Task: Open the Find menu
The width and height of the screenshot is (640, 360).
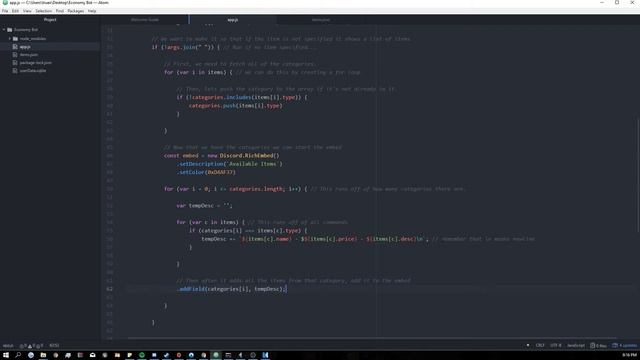Action: point(60,11)
